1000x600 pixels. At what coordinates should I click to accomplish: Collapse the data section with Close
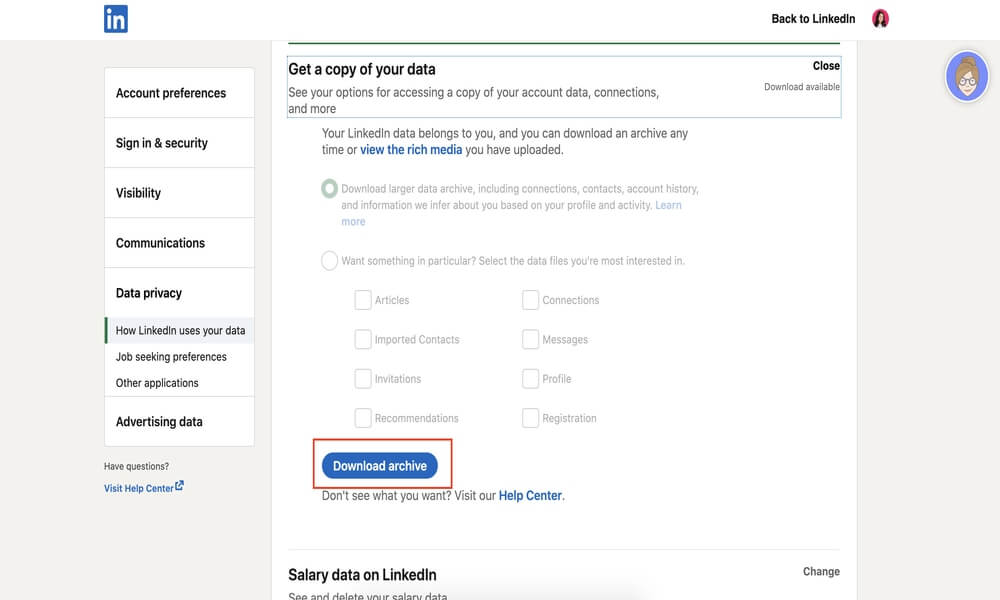826,66
